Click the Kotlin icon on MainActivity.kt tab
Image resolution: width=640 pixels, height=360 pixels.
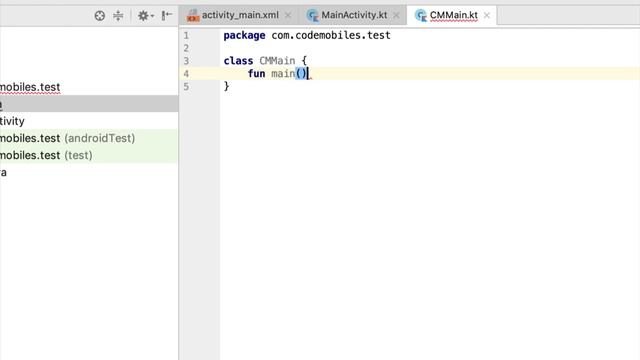tap(313, 16)
